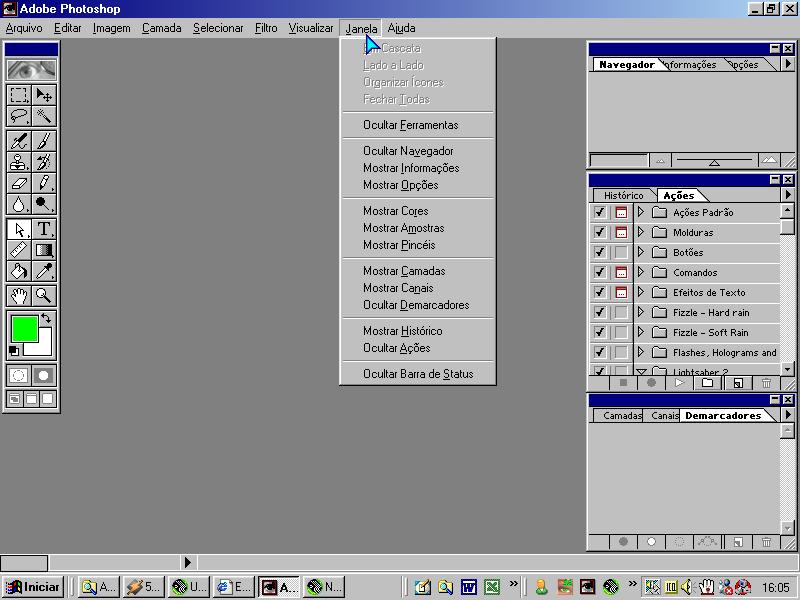This screenshot has width=800, height=600.
Task: Expand the Efeitos de Texto set
Action: pyautogui.click(x=641, y=292)
